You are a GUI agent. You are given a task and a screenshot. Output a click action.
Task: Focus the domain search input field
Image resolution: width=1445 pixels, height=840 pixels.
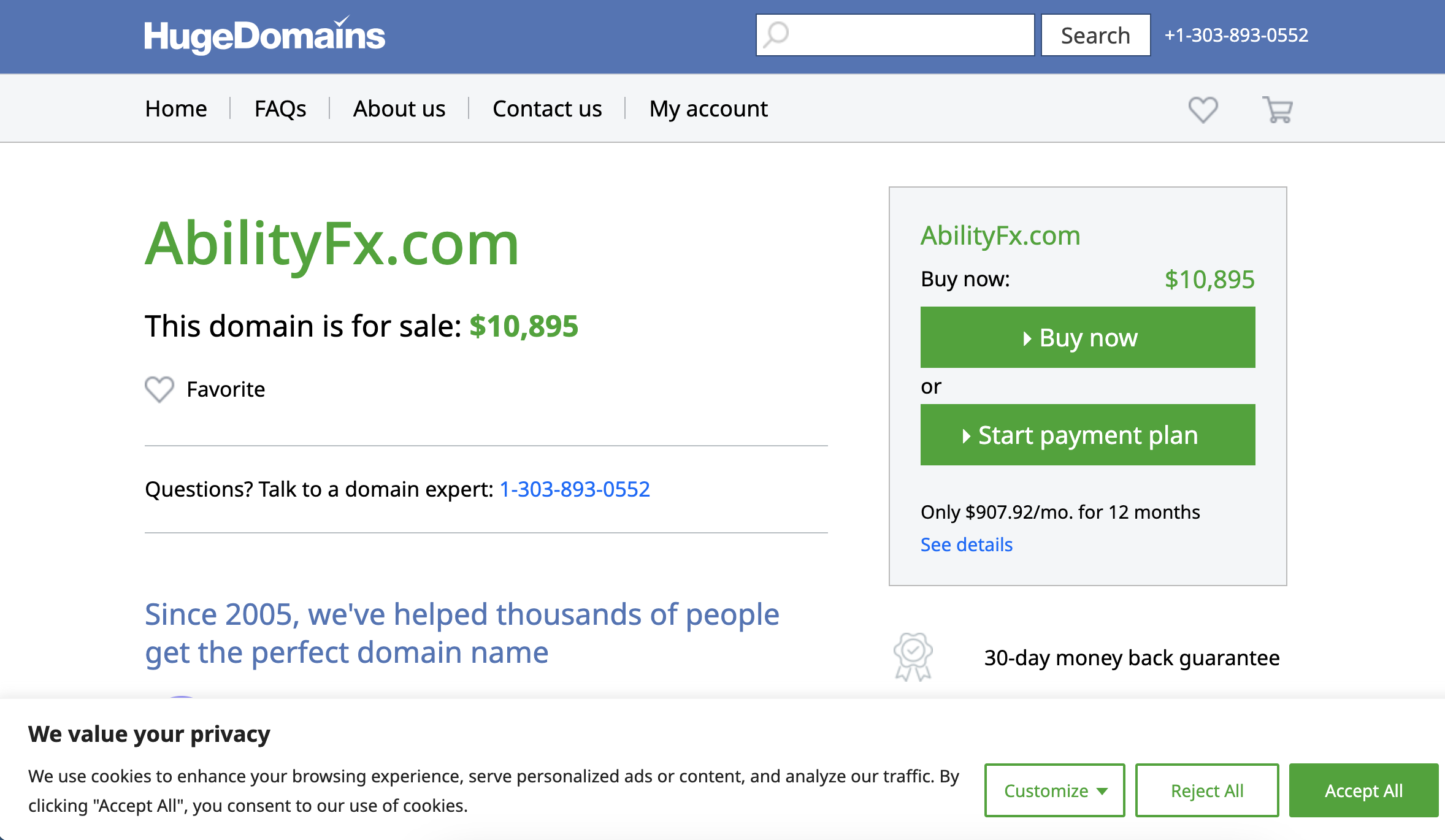pos(895,35)
